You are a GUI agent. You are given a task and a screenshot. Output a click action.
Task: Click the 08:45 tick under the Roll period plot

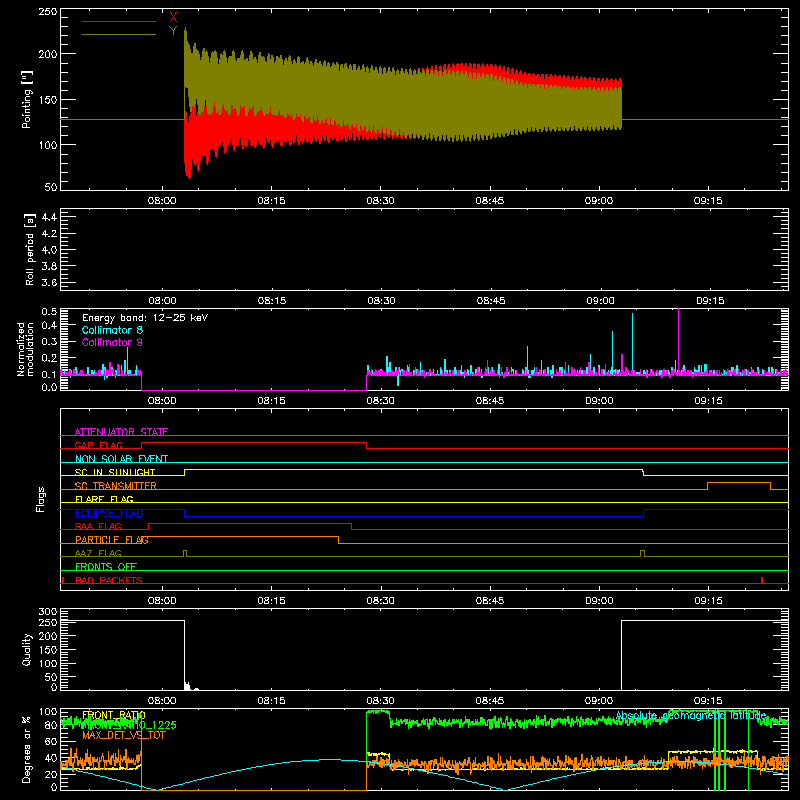pyautogui.click(x=491, y=301)
